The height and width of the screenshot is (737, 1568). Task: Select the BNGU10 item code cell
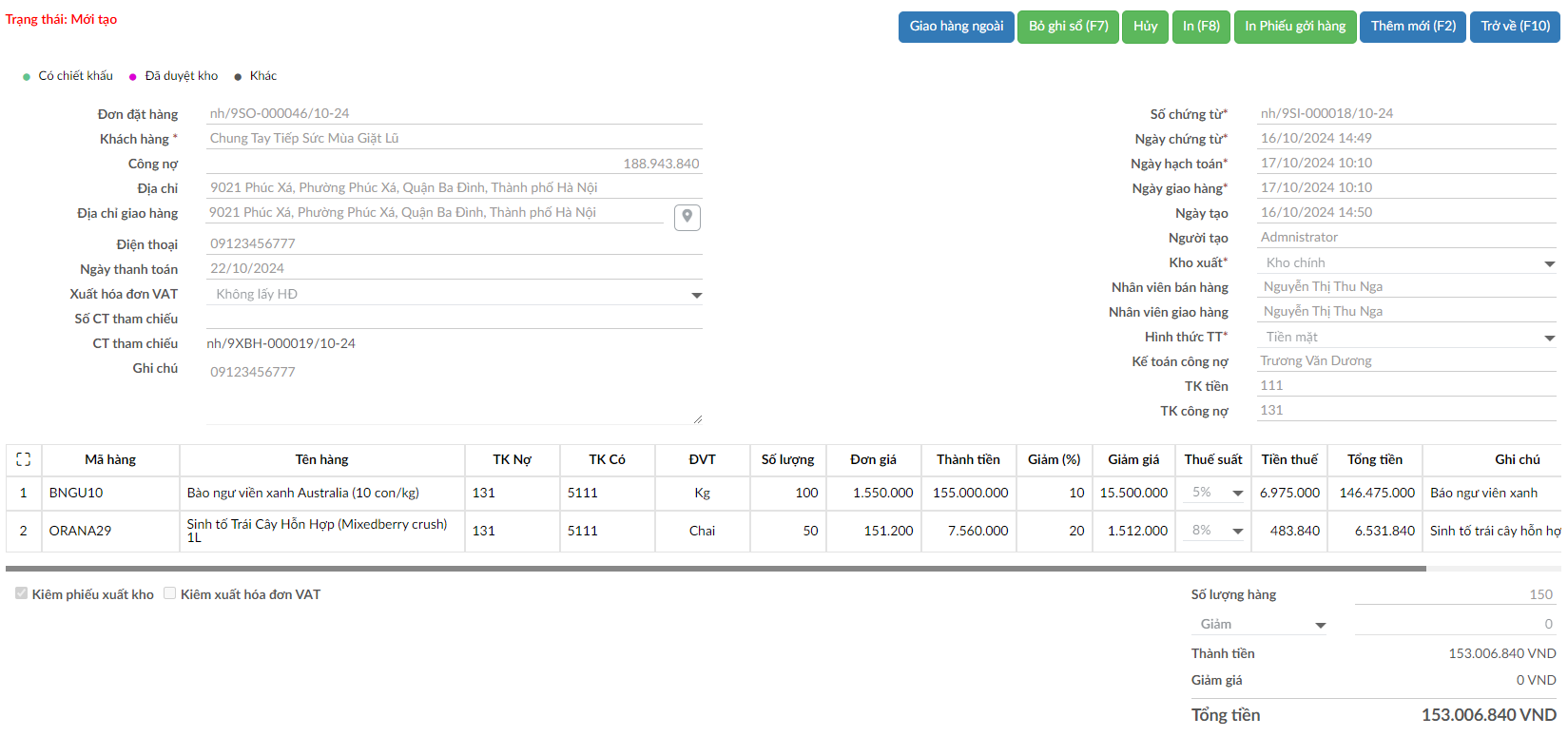[110, 493]
